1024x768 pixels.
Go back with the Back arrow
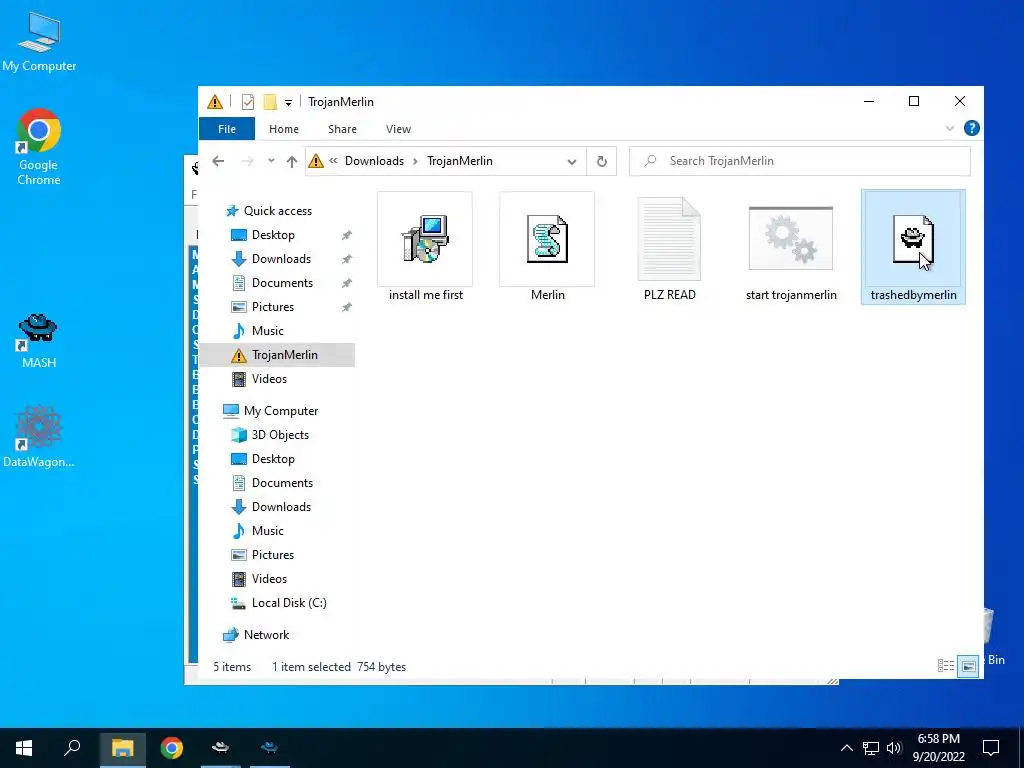[218, 161]
